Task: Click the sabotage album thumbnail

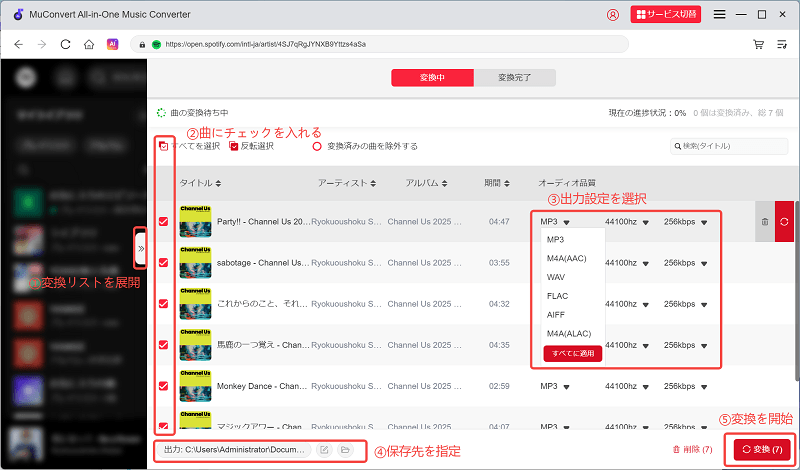Action: click(195, 263)
